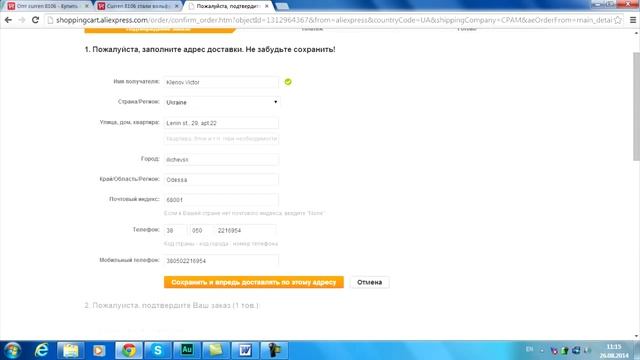This screenshot has width=640, height=360.
Task: Click phone country code field '38'
Action: (175, 230)
